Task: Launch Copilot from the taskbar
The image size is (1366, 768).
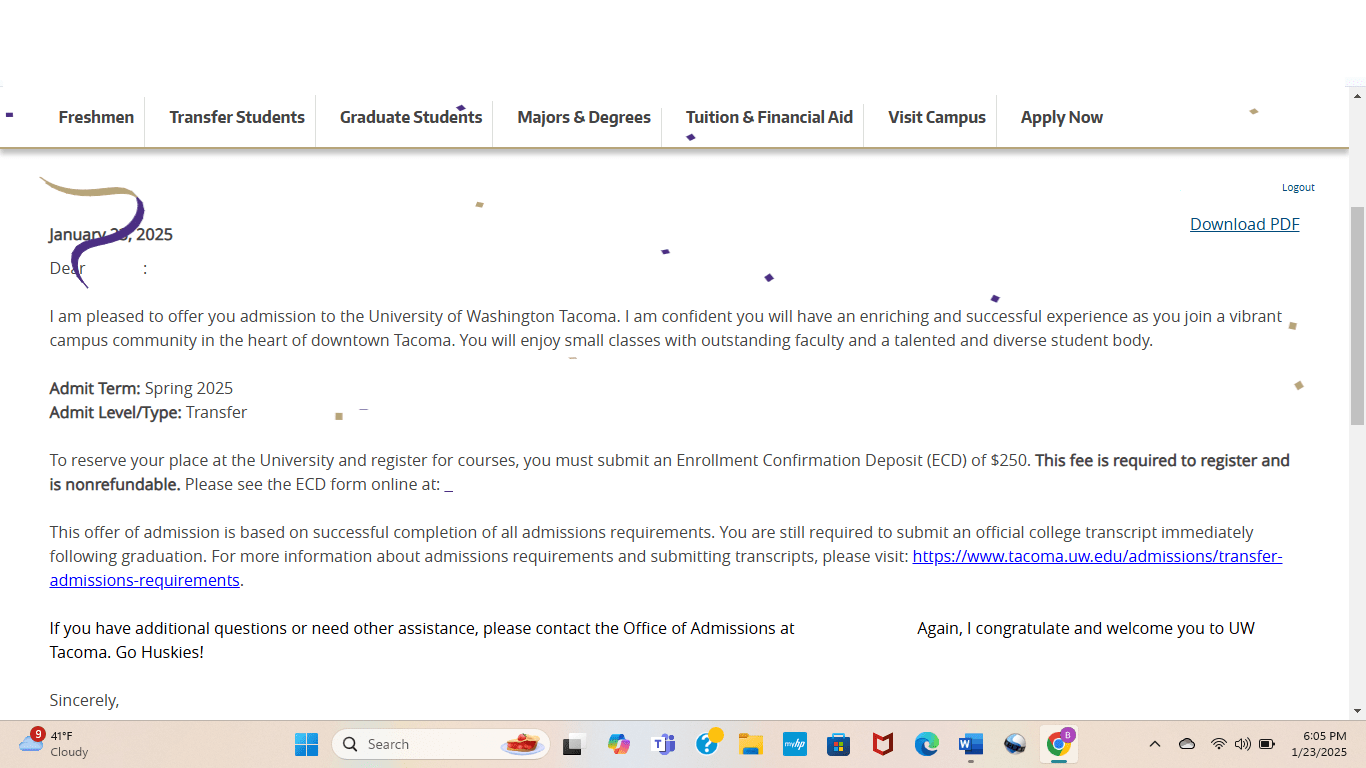Action: [619, 744]
